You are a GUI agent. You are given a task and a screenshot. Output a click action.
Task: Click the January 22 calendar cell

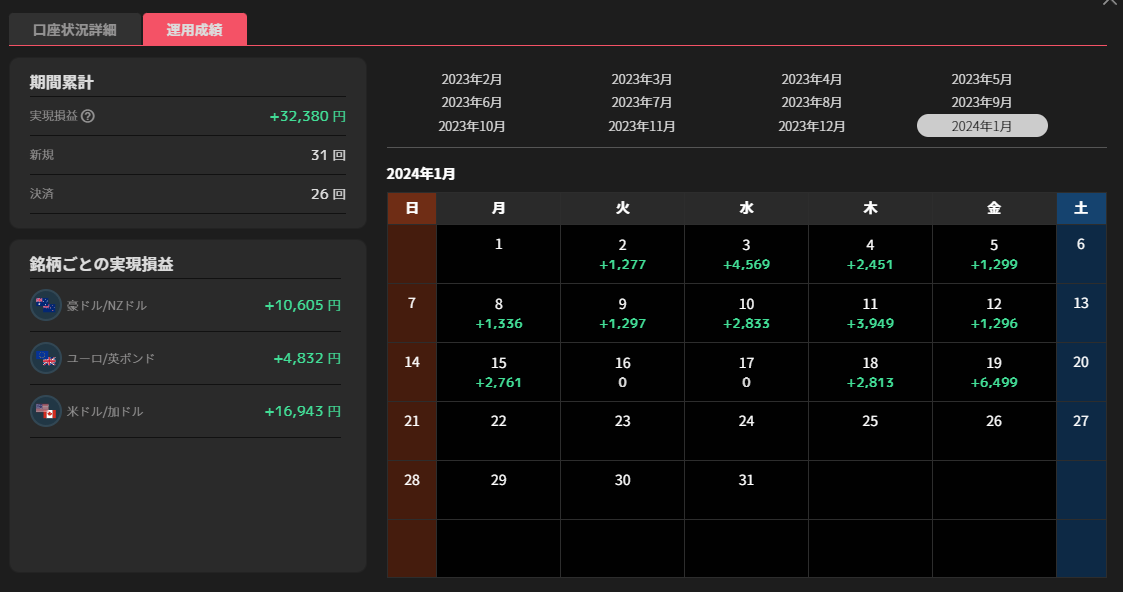[x=498, y=431]
